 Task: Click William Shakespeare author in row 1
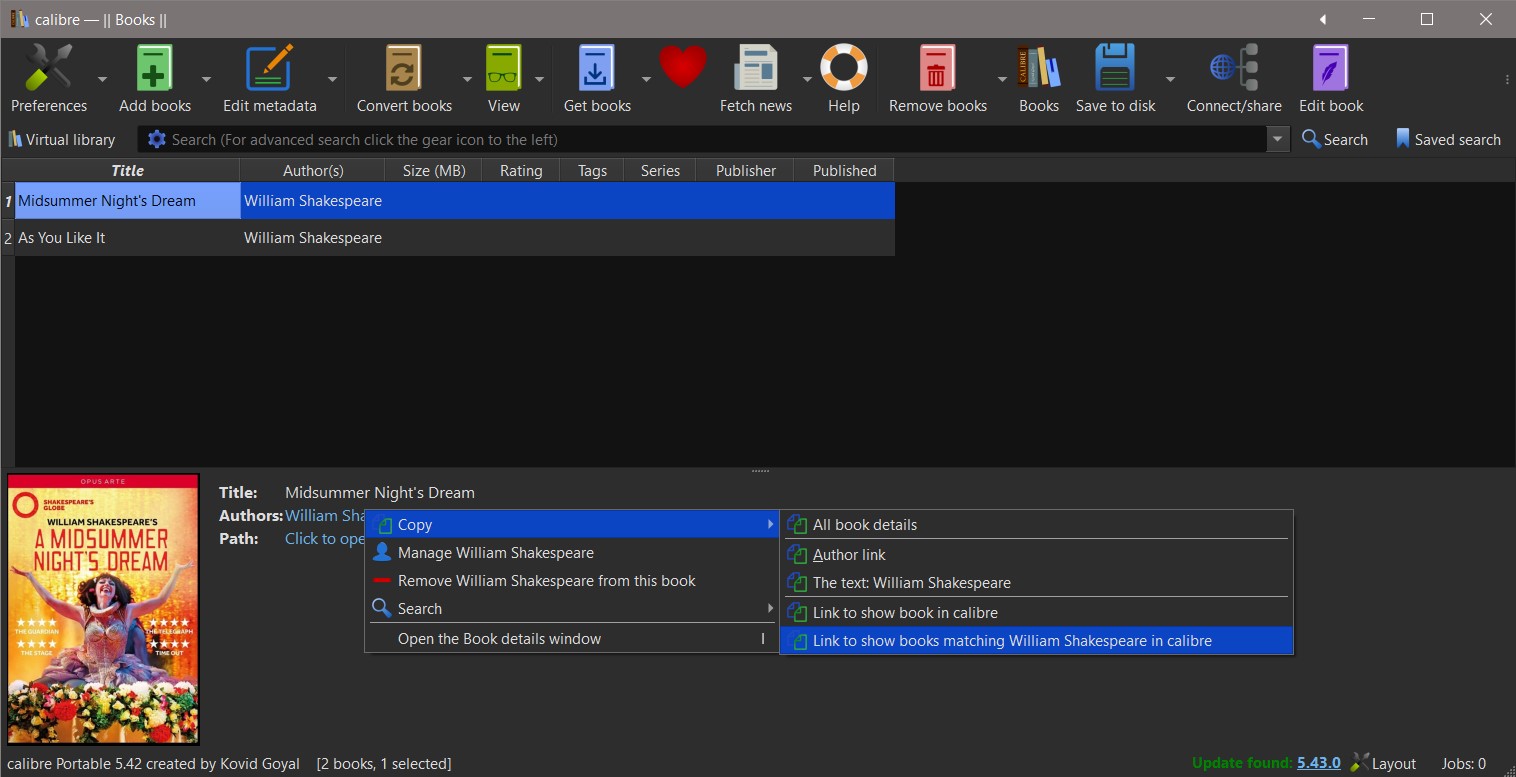coord(313,201)
